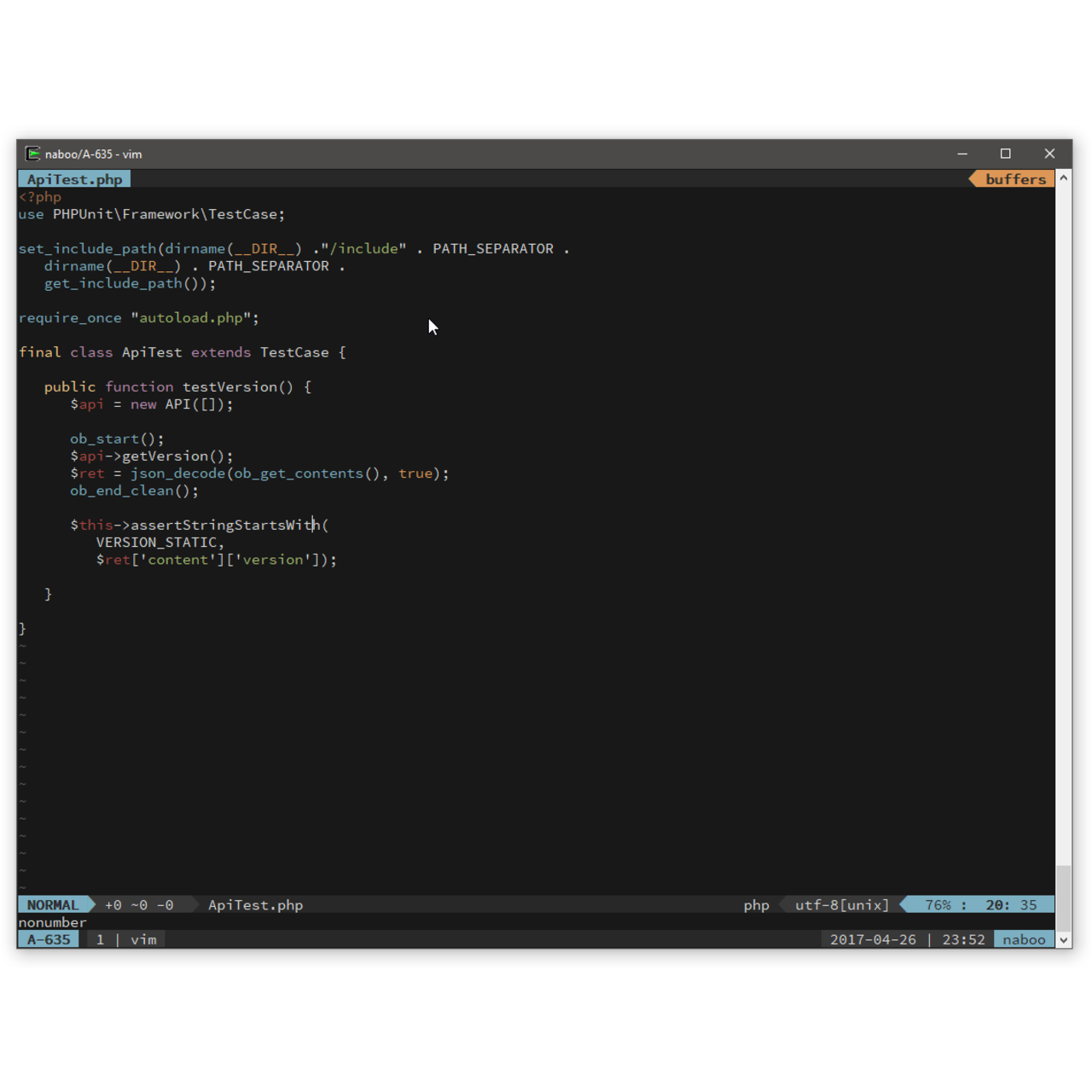Click the 76% file position indicator
The height and width of the screenshot is (1092, 1092).
[938, 905]
